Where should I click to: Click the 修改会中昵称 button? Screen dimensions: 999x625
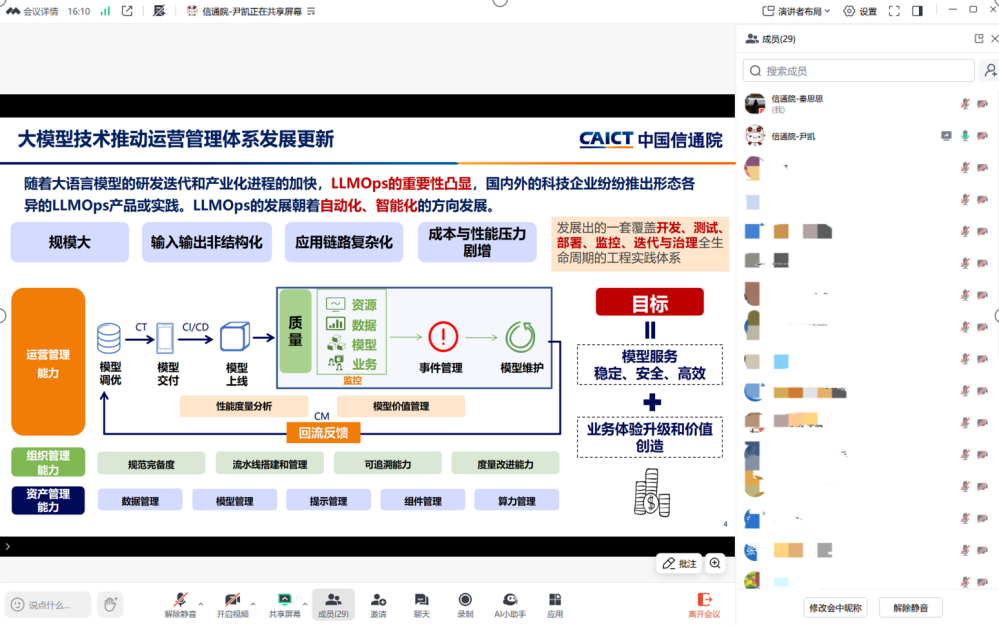click(836, 608)
